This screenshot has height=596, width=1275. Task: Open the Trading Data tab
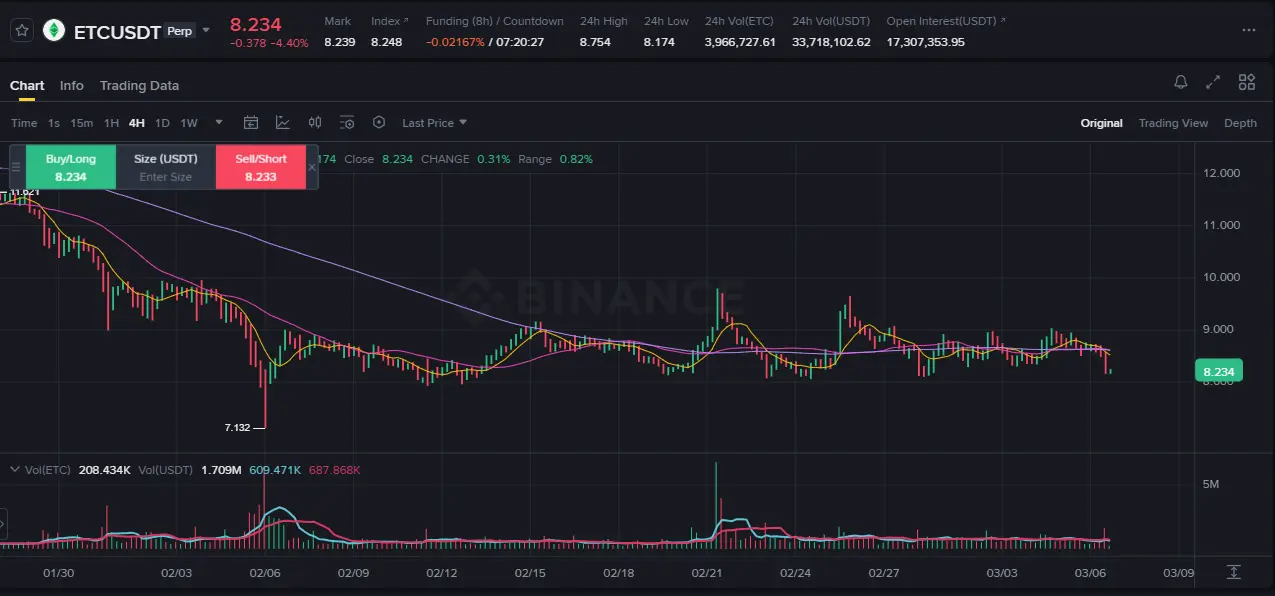tap(140, 85)
